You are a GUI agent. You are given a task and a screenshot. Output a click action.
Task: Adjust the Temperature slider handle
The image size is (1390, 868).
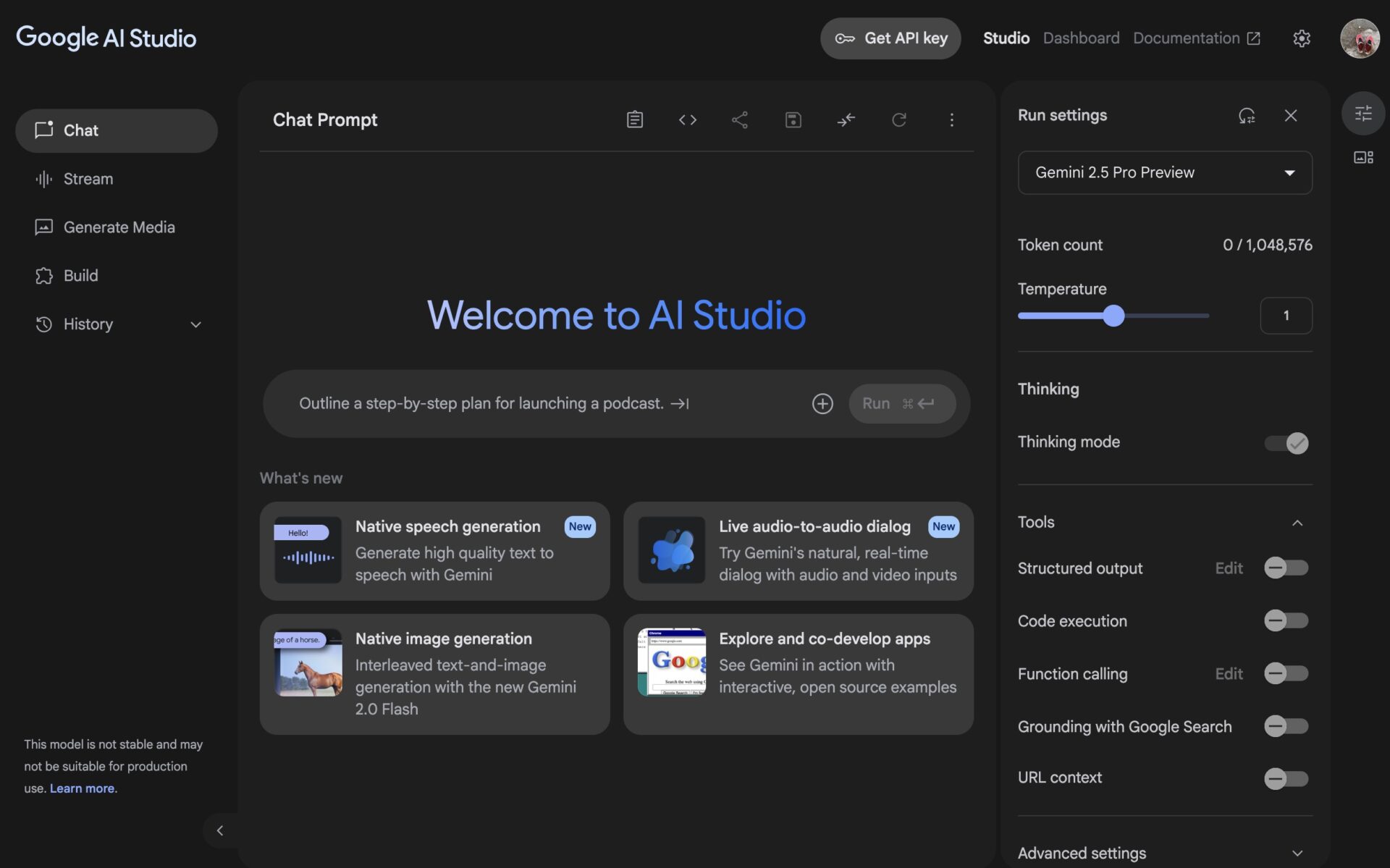click(x=1113, y=316)
